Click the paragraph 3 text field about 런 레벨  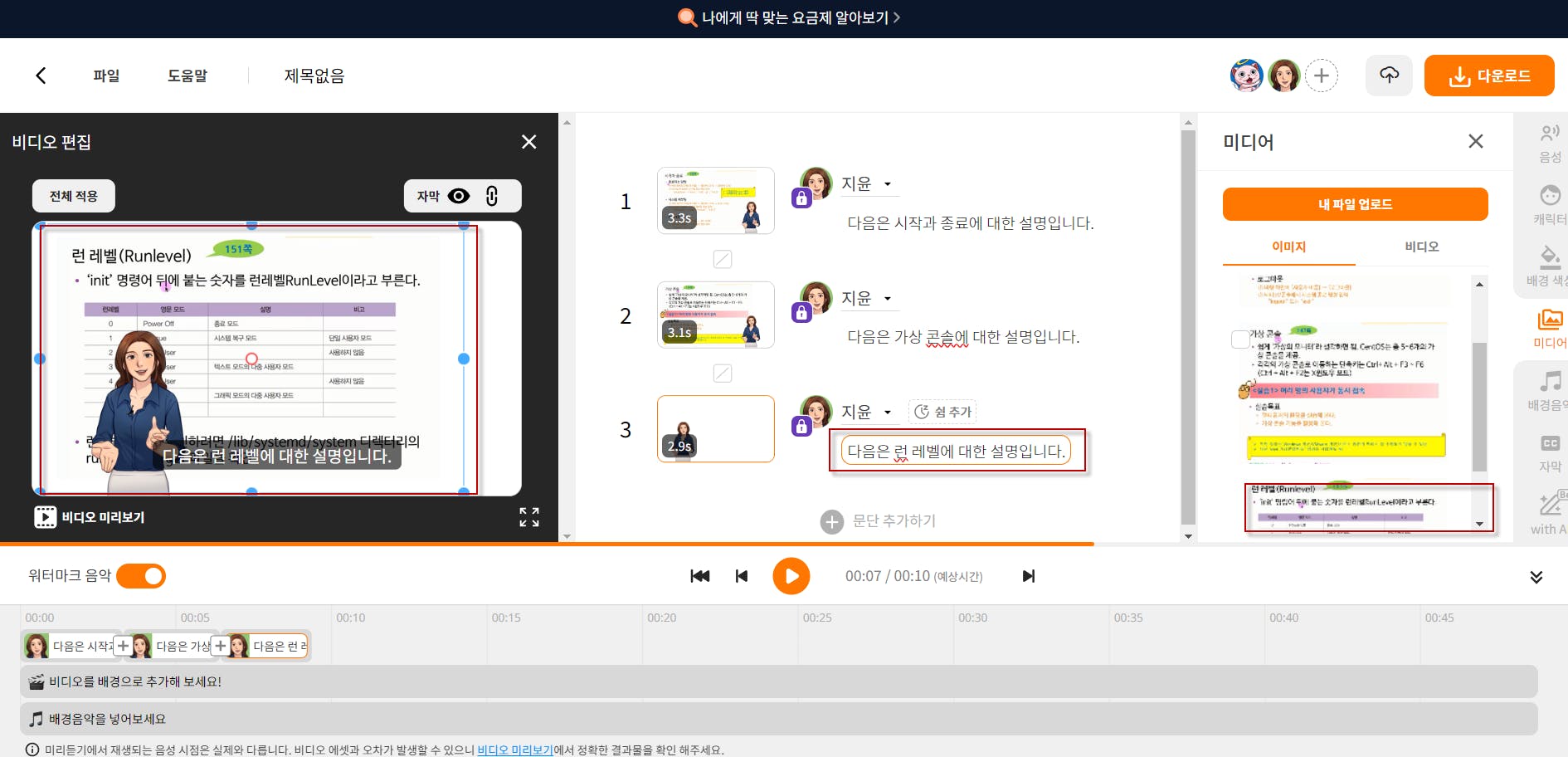pyautogui.click(x=957, y=451)
